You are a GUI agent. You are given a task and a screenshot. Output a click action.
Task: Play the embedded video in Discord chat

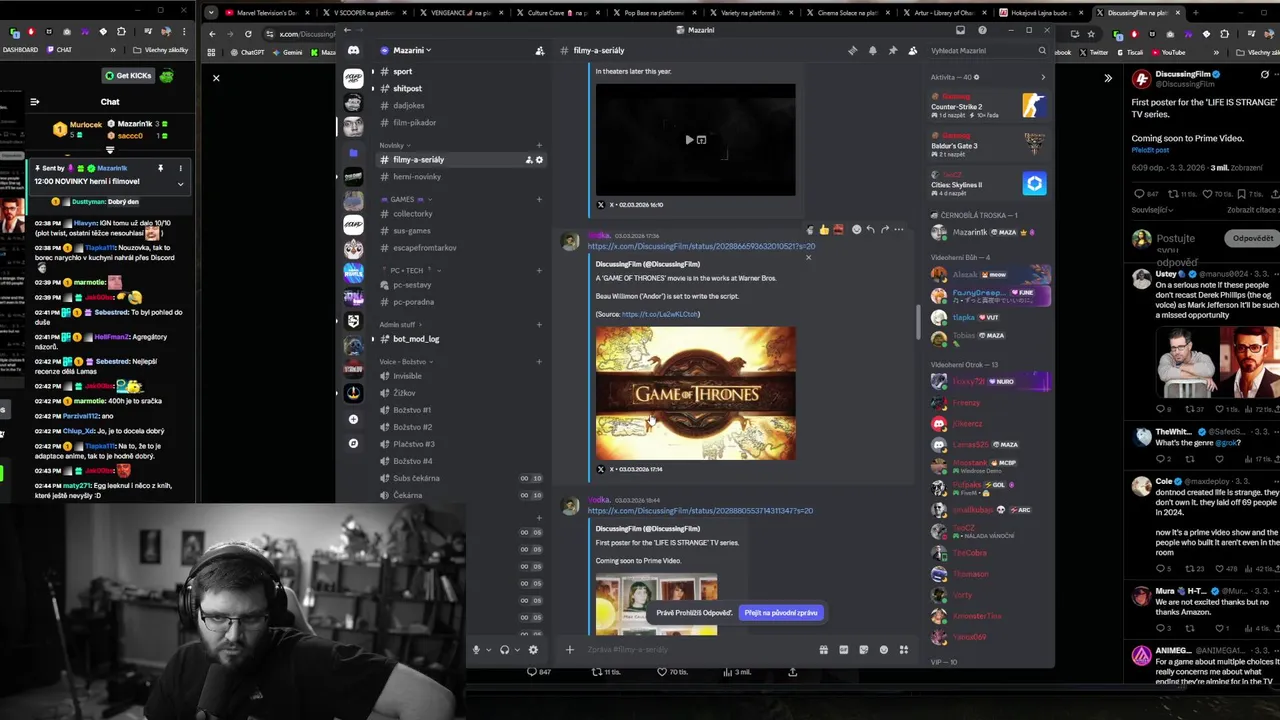coord(688,140)
